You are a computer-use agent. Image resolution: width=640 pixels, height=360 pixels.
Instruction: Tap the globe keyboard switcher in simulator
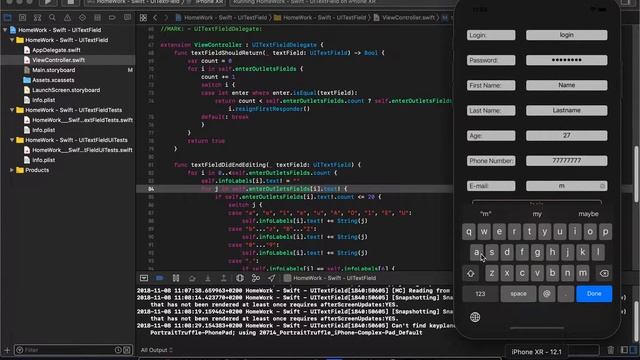point(475,317)
